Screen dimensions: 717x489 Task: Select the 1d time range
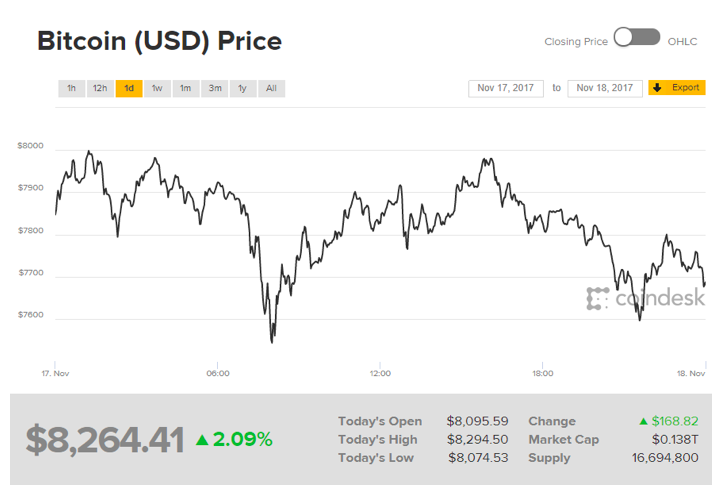(129, 88)
